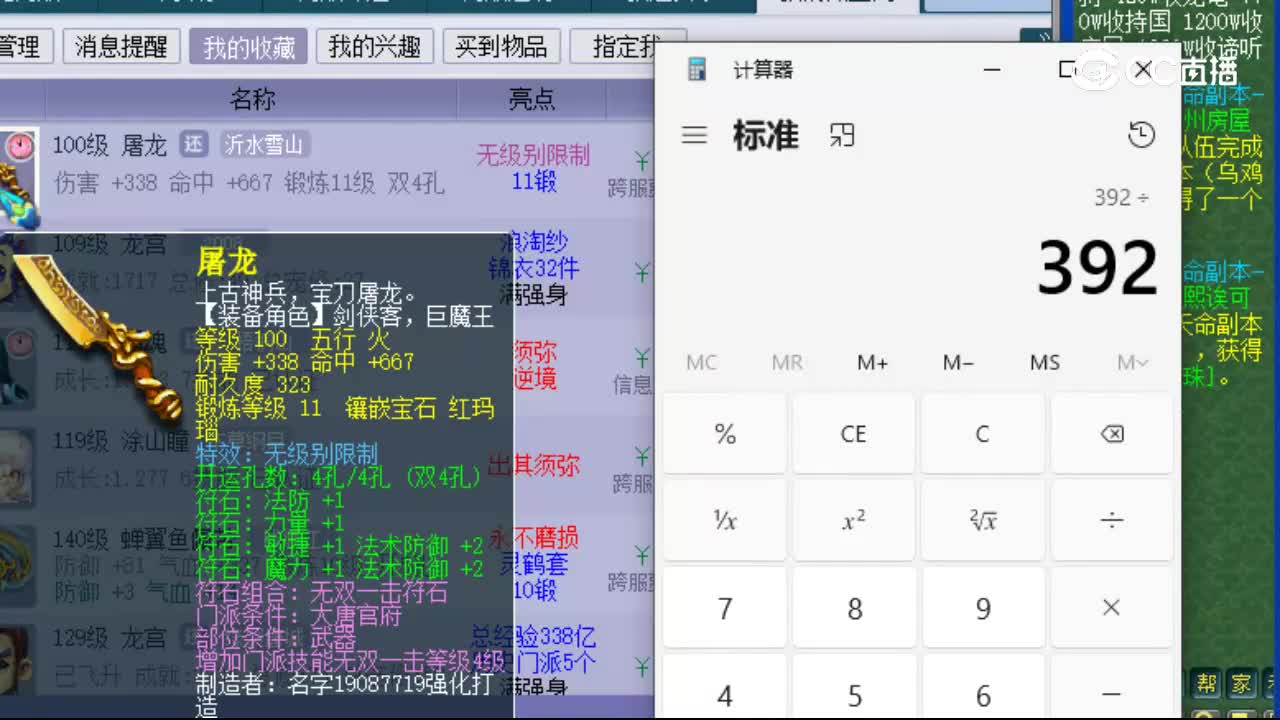Click the 还 tag on 屠龙 row
Screen dimensions: 1280x720
click(x=193, y=144)
